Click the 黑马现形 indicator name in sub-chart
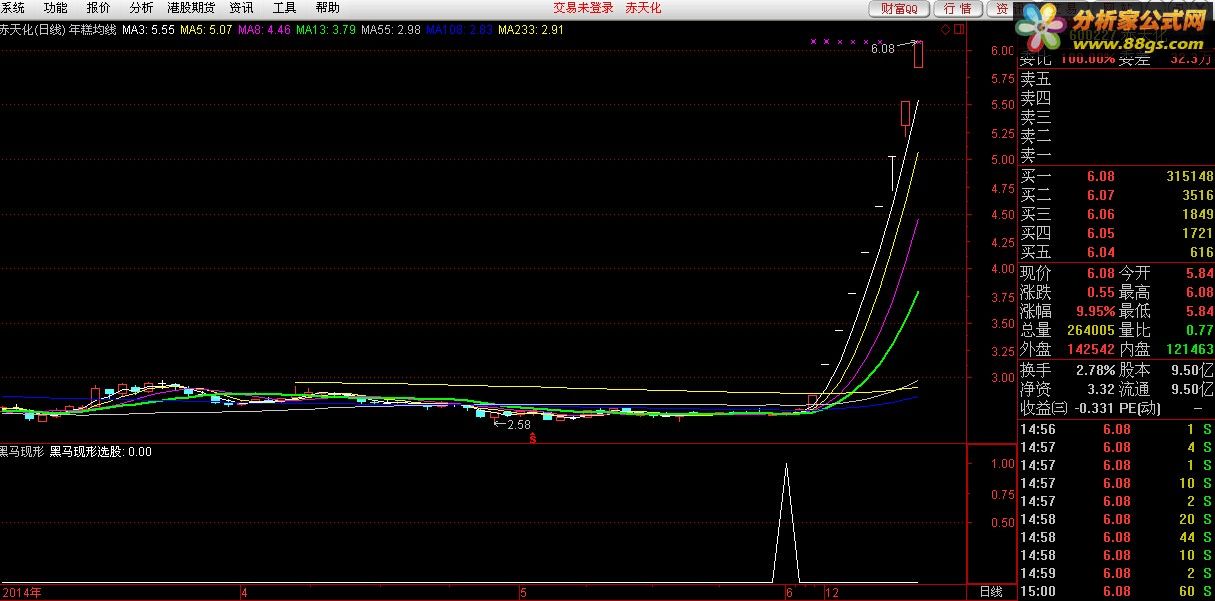Viewport: 1215px width, 601px height. click(x=21, y=452)
